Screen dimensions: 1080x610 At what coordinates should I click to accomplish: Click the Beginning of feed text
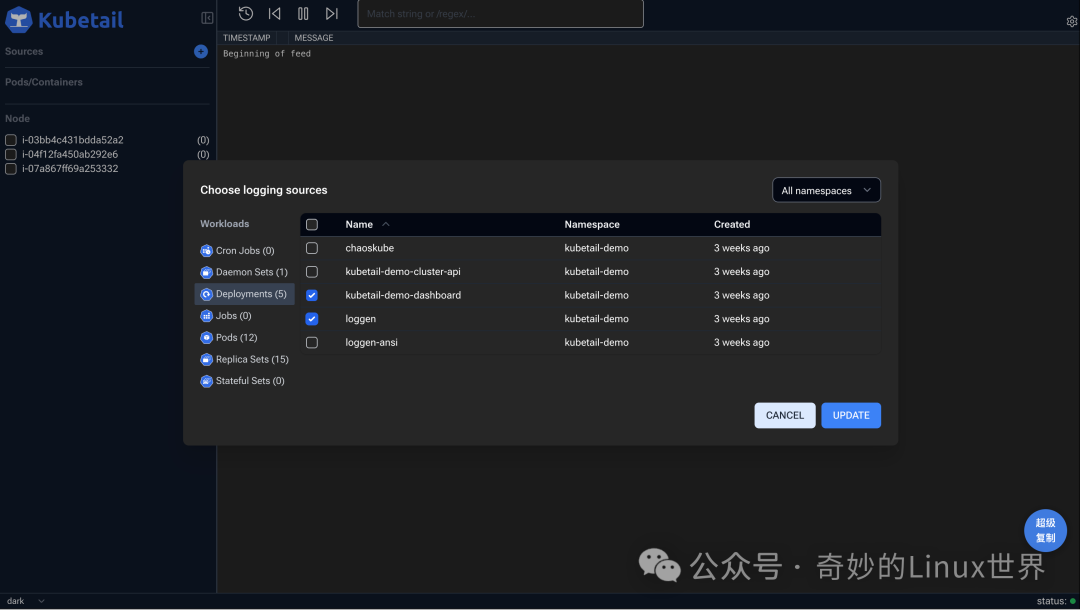(267, 54)
